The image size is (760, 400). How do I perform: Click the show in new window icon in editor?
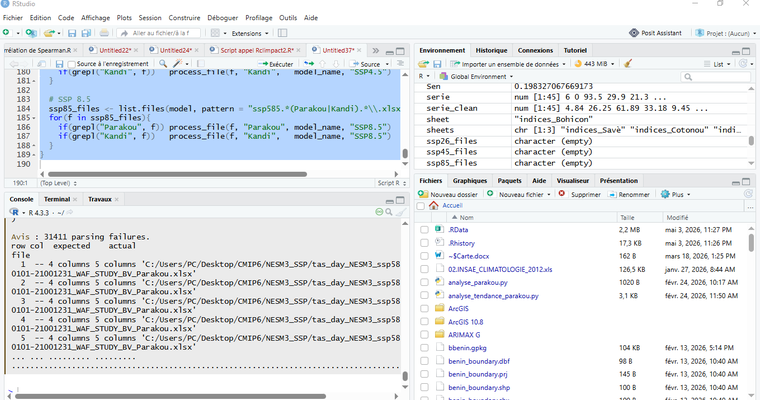(x=42, y=64)
